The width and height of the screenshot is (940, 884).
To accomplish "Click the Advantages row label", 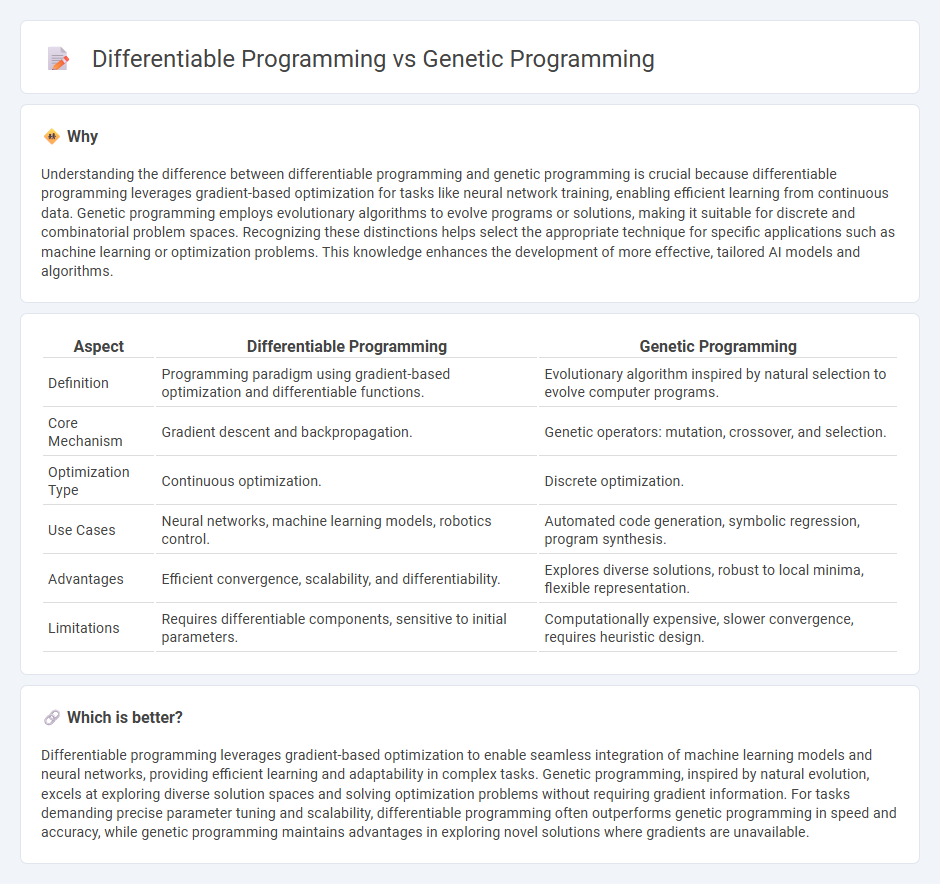I will pos(86,580).
